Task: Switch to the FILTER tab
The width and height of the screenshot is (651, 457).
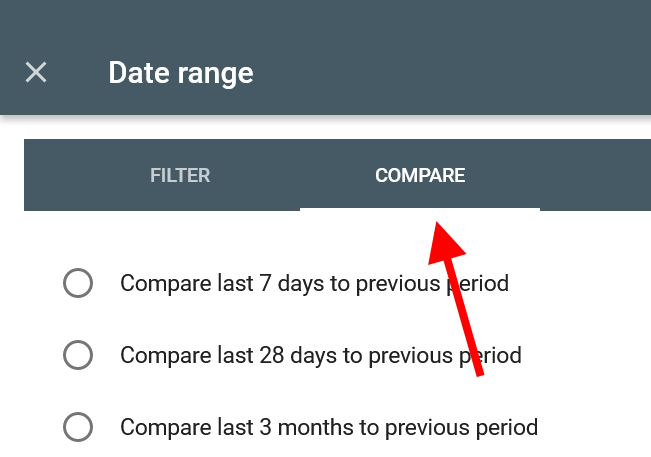Action: pyautogui.click(x=180, y=175)
